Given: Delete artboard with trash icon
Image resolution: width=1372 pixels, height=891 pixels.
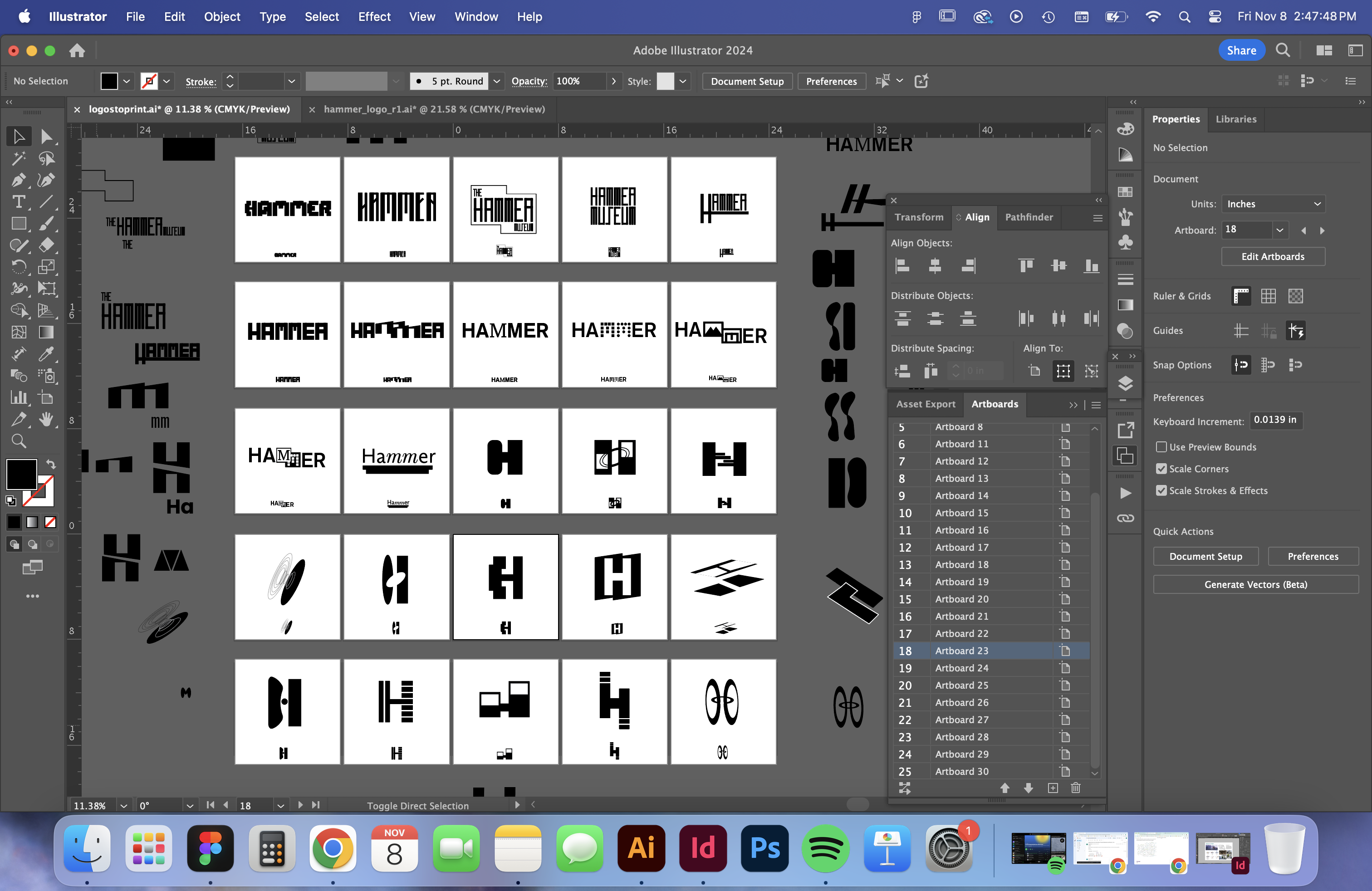Looking at the screenshot, I should [x=1075, y=788].
